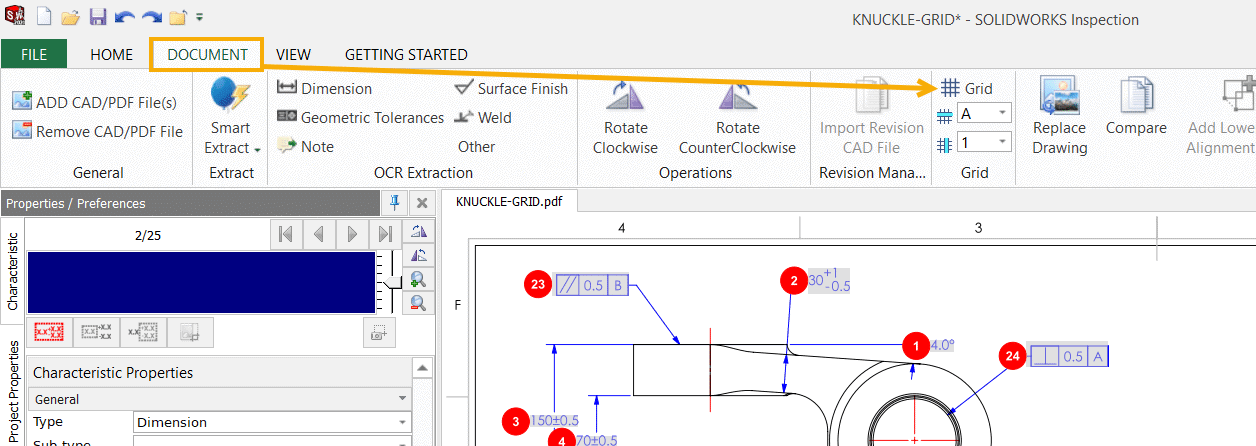
Task: Collapse the General properties section
Action: coord(401,399)
